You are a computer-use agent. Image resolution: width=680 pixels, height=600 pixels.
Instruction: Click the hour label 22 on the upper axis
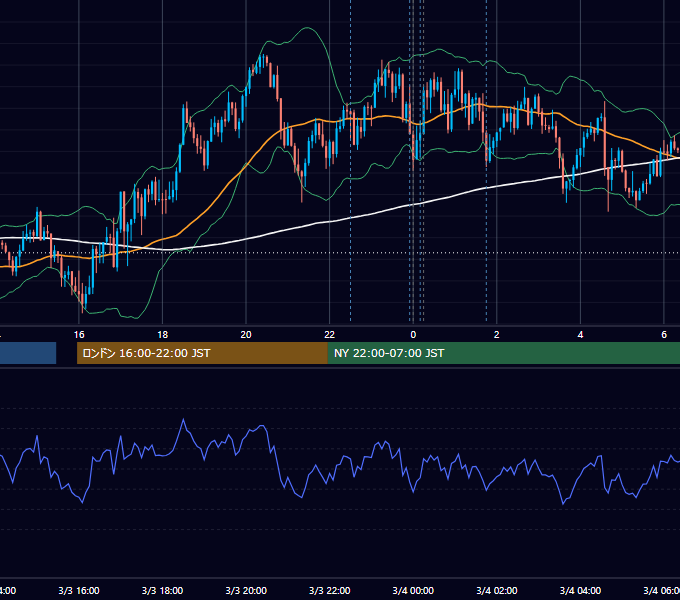click(330, 335)
